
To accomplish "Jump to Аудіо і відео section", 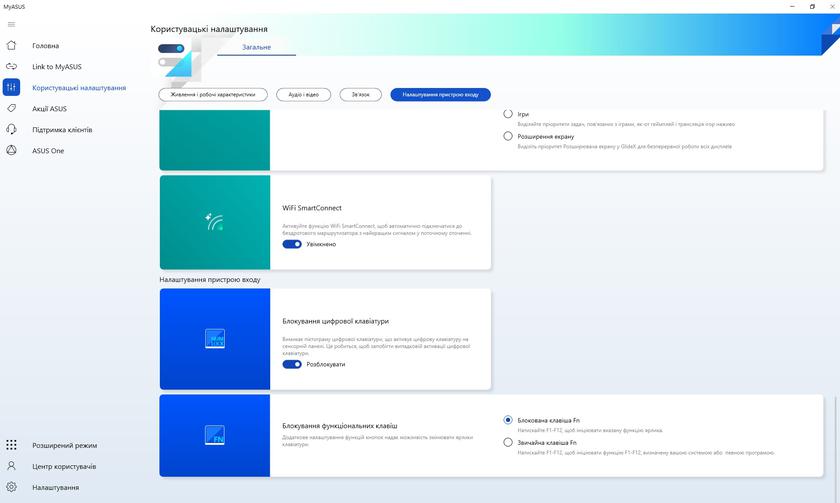I will [x=303, y=94].
